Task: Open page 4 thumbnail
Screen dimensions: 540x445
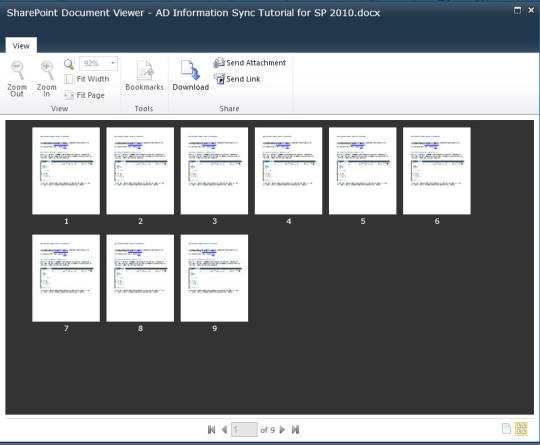Action: click(x=289, y=171)
